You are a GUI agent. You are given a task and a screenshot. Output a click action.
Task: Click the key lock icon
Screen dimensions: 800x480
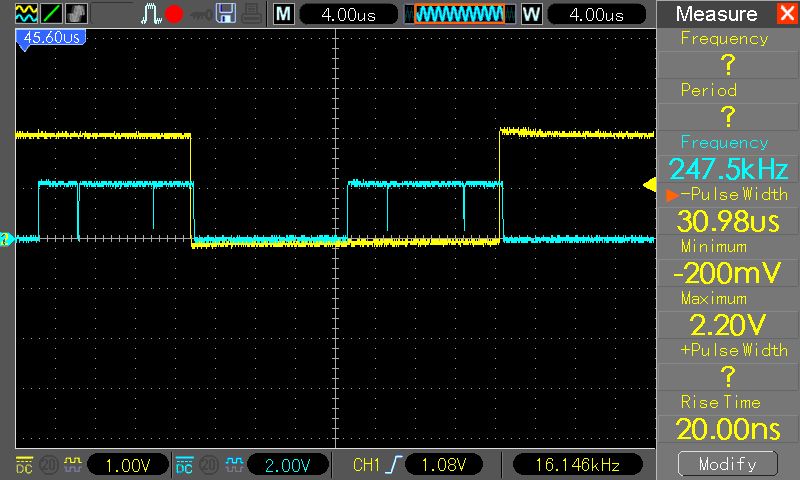click(x=201, y=14)
